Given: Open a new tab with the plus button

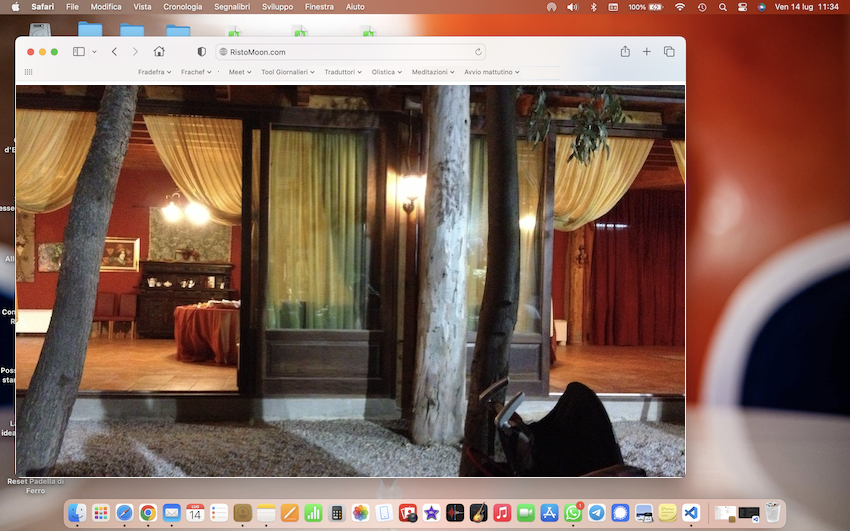Looking at the screenshot, I should coord(647,51).
